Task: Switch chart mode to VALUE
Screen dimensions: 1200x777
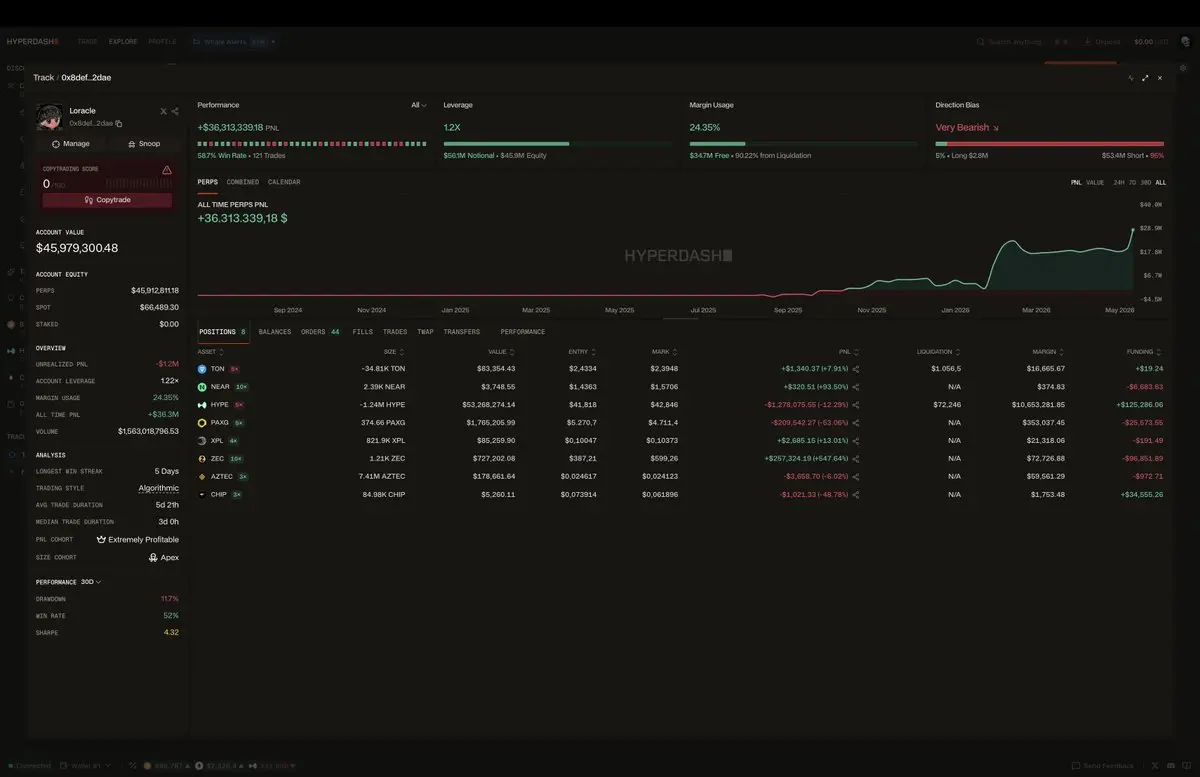Action: [x=1095, y=183]
